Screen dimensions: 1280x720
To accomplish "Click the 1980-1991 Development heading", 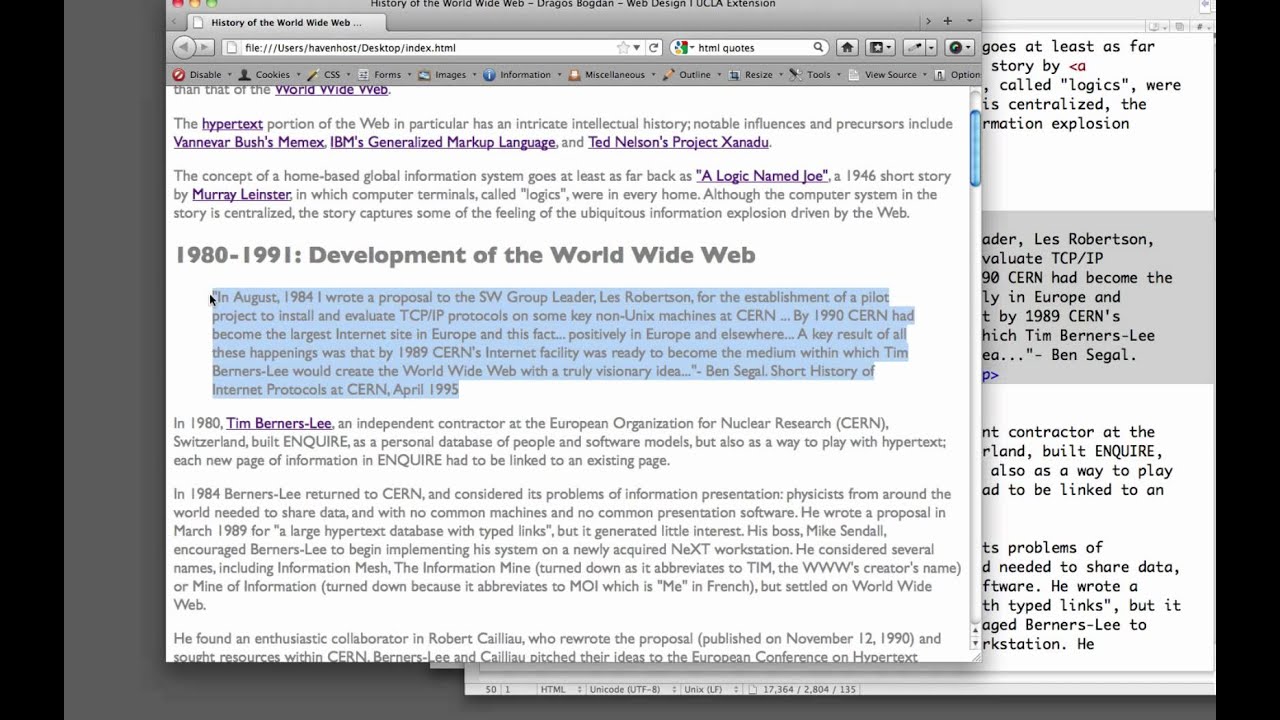I will coord(465,255).
